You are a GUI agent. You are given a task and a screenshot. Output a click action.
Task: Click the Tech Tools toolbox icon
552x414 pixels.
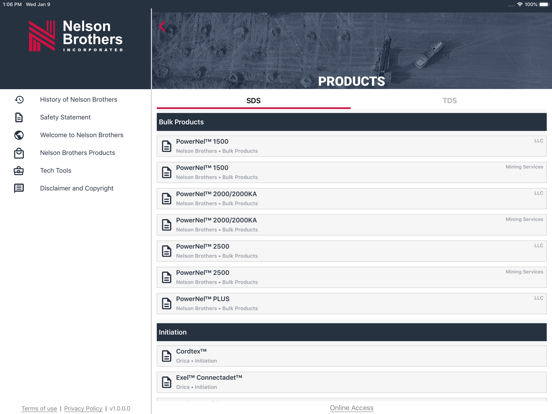tap(19, 171)
